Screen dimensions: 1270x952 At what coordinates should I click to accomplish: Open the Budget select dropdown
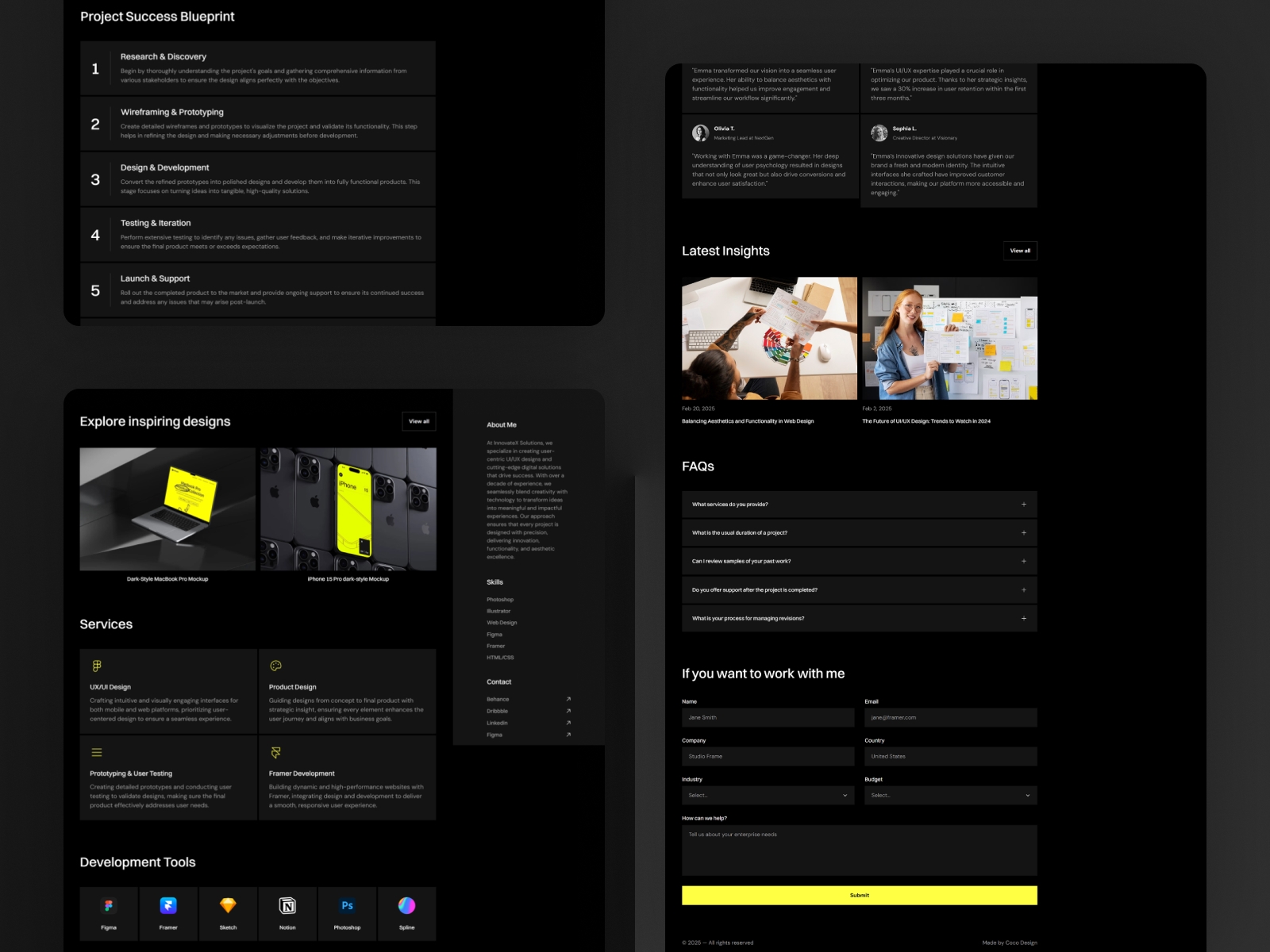950,795
